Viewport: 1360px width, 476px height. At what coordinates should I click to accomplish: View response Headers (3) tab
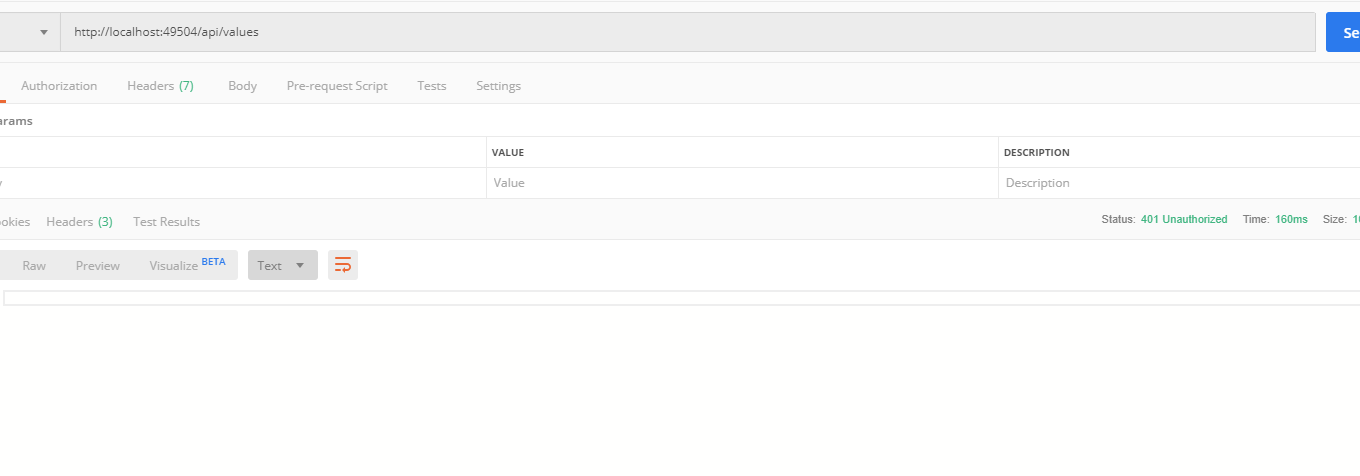pos(79,222)
